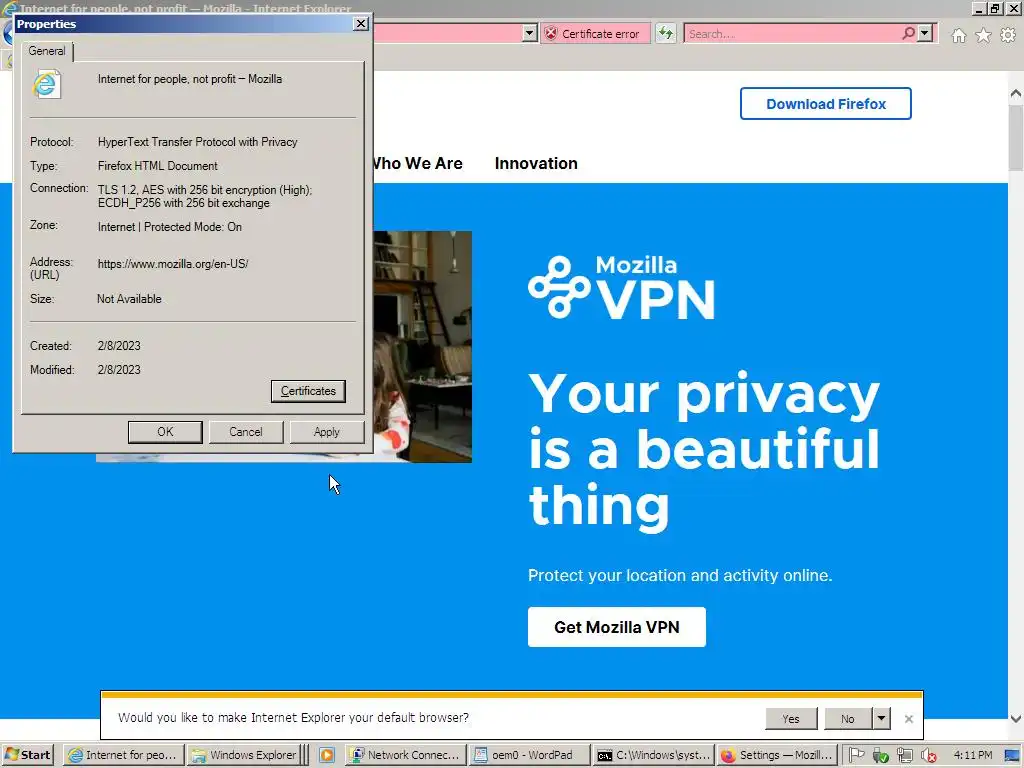The width and height of the screenshot is (1024, 768).
Task: Click 'Internet | Protected Mode: On' zone value
Action: [170, 227]
